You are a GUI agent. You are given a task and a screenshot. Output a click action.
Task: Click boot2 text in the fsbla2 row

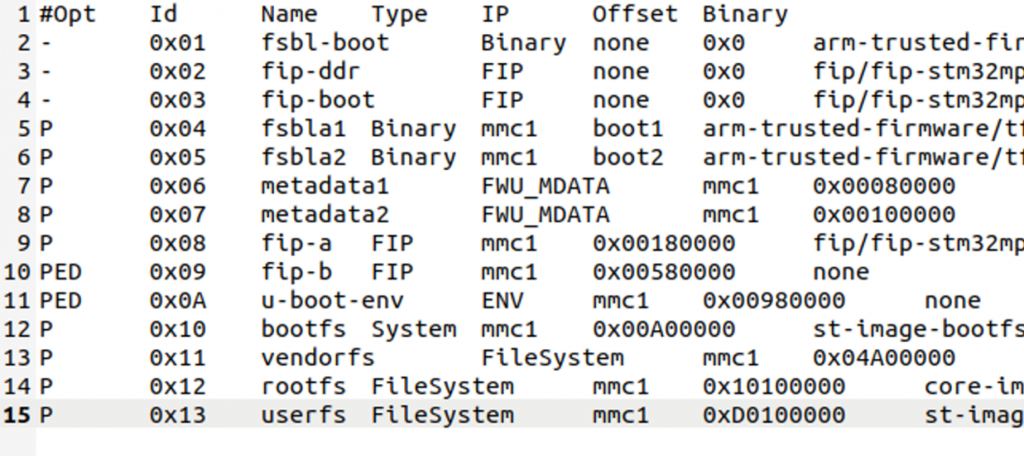628,157
